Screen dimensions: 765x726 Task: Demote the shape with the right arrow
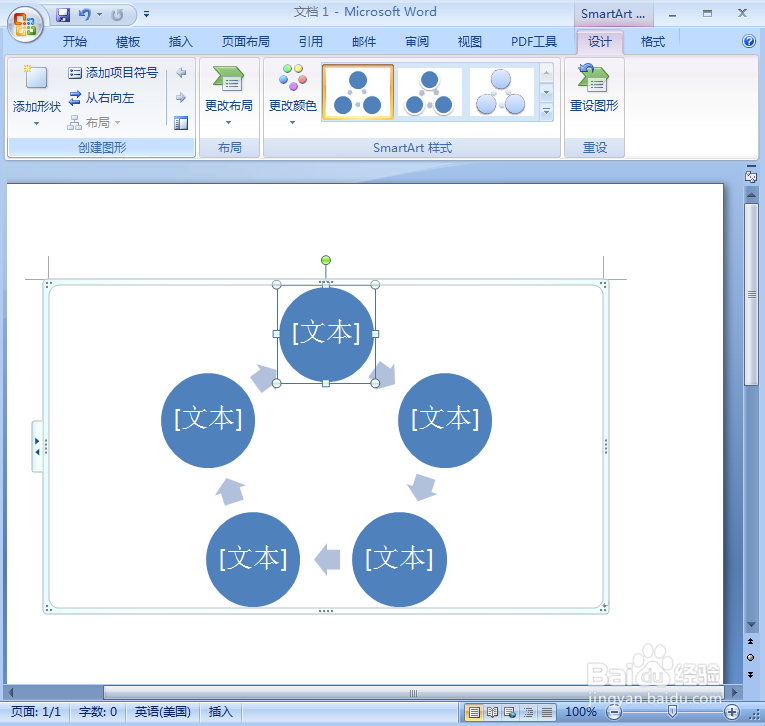(x=181, y=98)
